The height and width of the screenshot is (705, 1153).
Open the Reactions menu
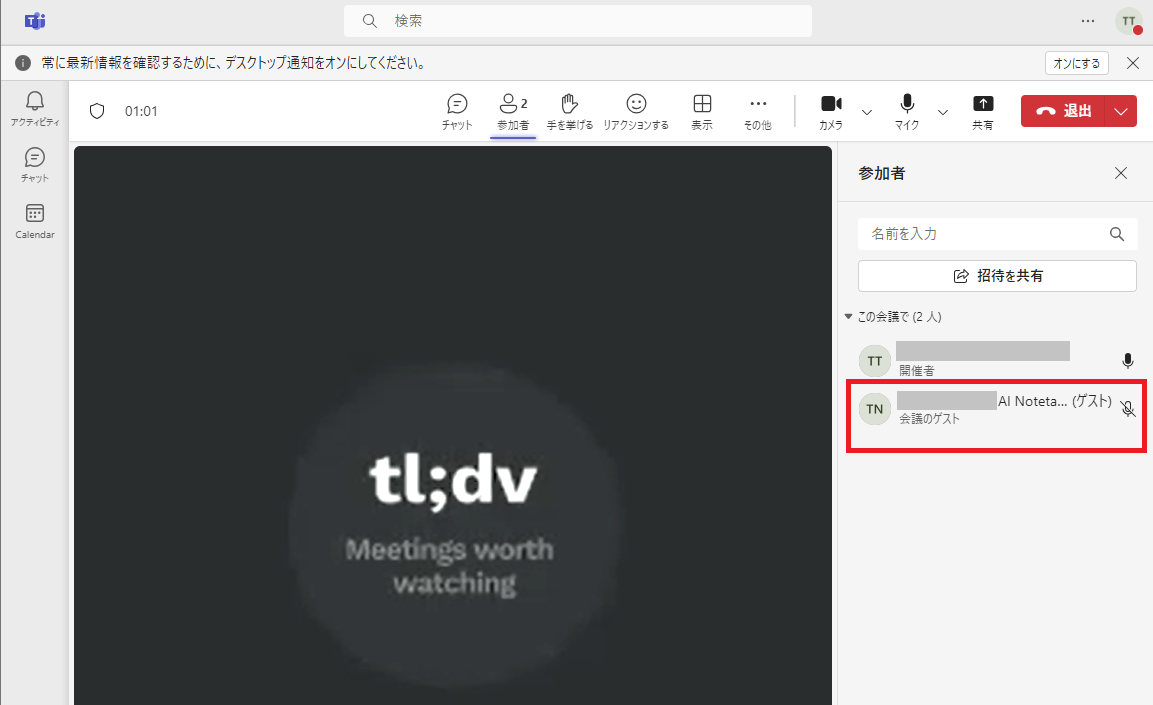click(636, 111)
